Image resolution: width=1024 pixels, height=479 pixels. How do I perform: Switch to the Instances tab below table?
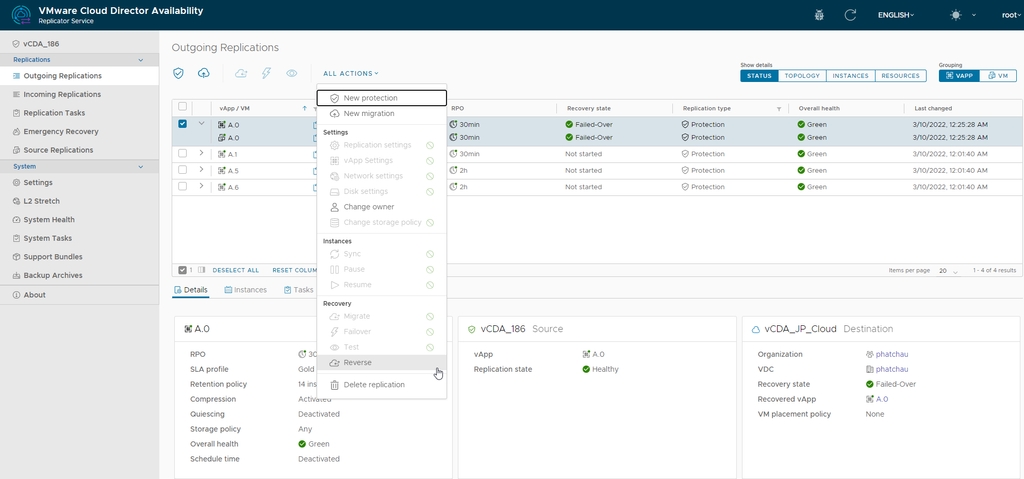245,290
